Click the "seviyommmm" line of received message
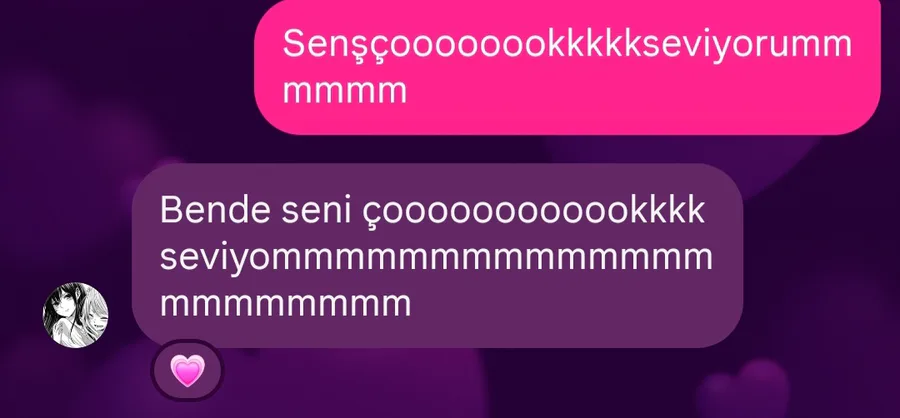 tap(436, 258)
